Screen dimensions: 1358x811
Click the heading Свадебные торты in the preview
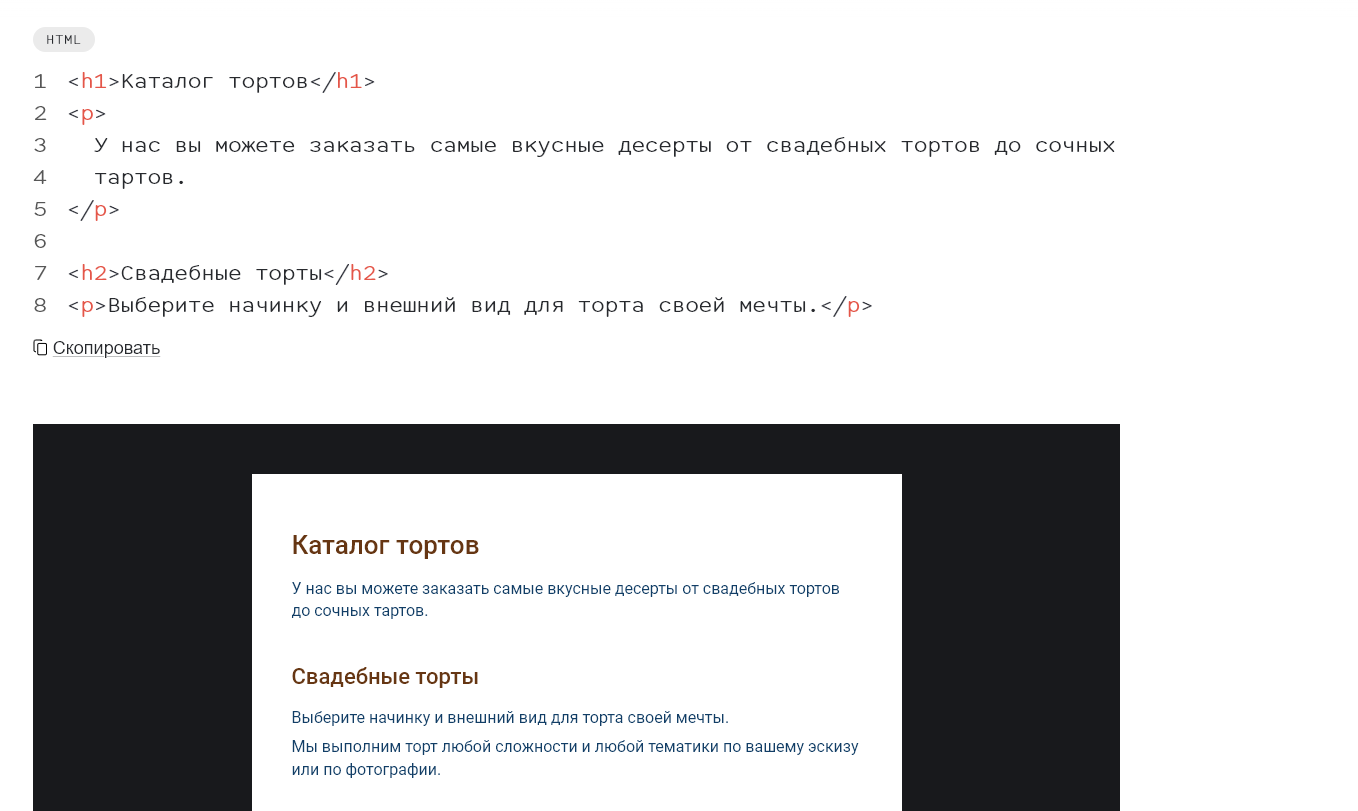click(x=385, y=676)
